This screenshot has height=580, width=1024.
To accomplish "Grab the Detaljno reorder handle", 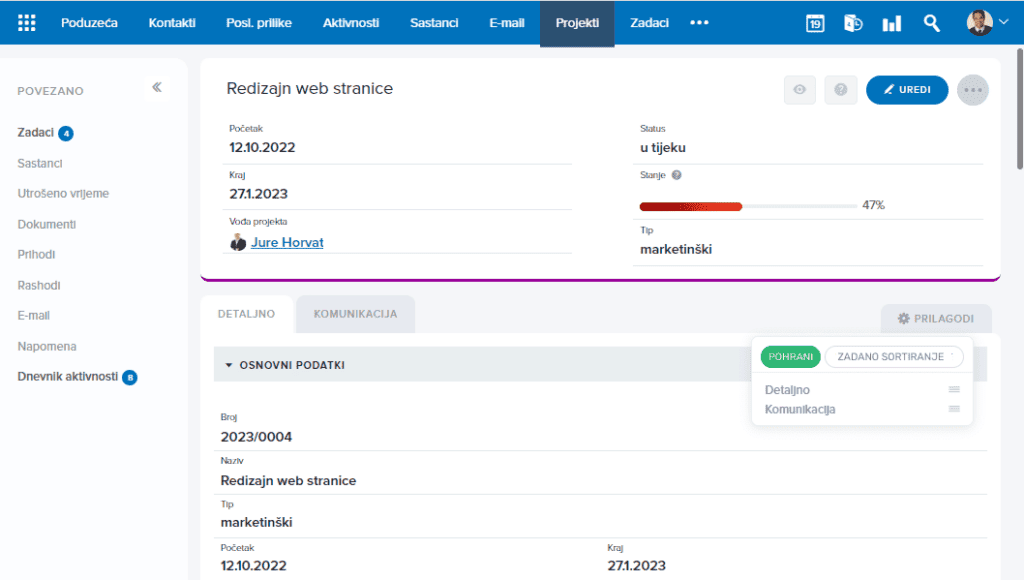I will 954,389.
